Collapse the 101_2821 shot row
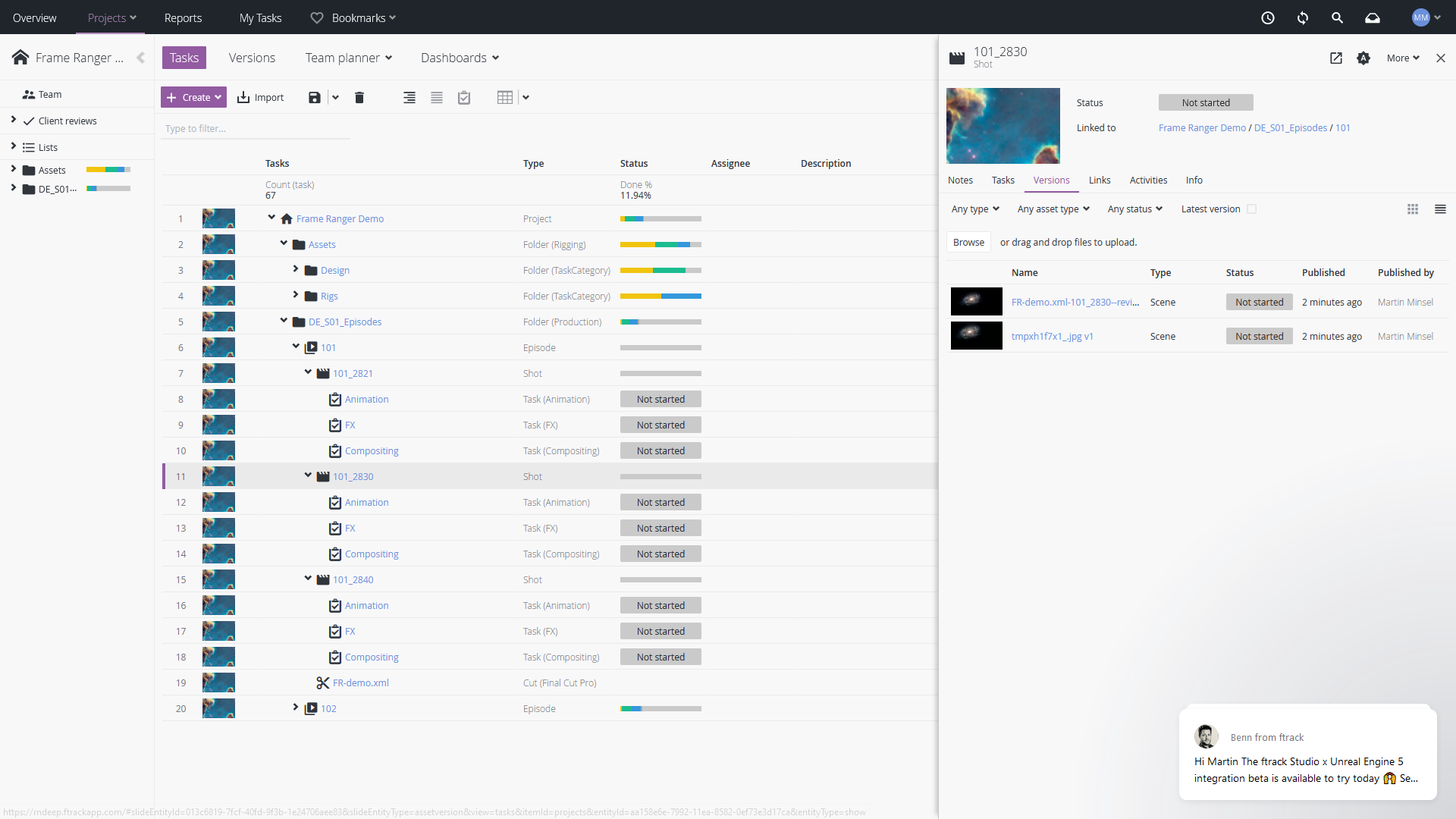 click(308, 372)
